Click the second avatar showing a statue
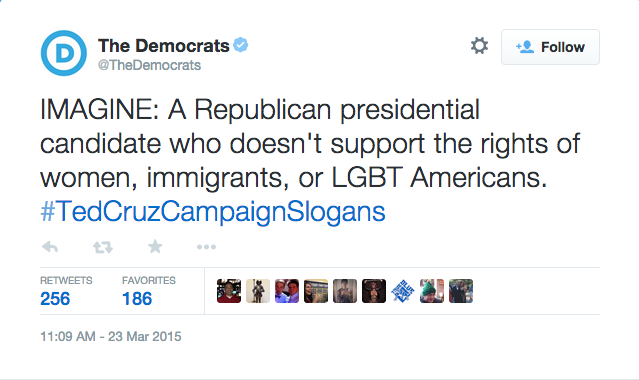 tap(258, 291)
